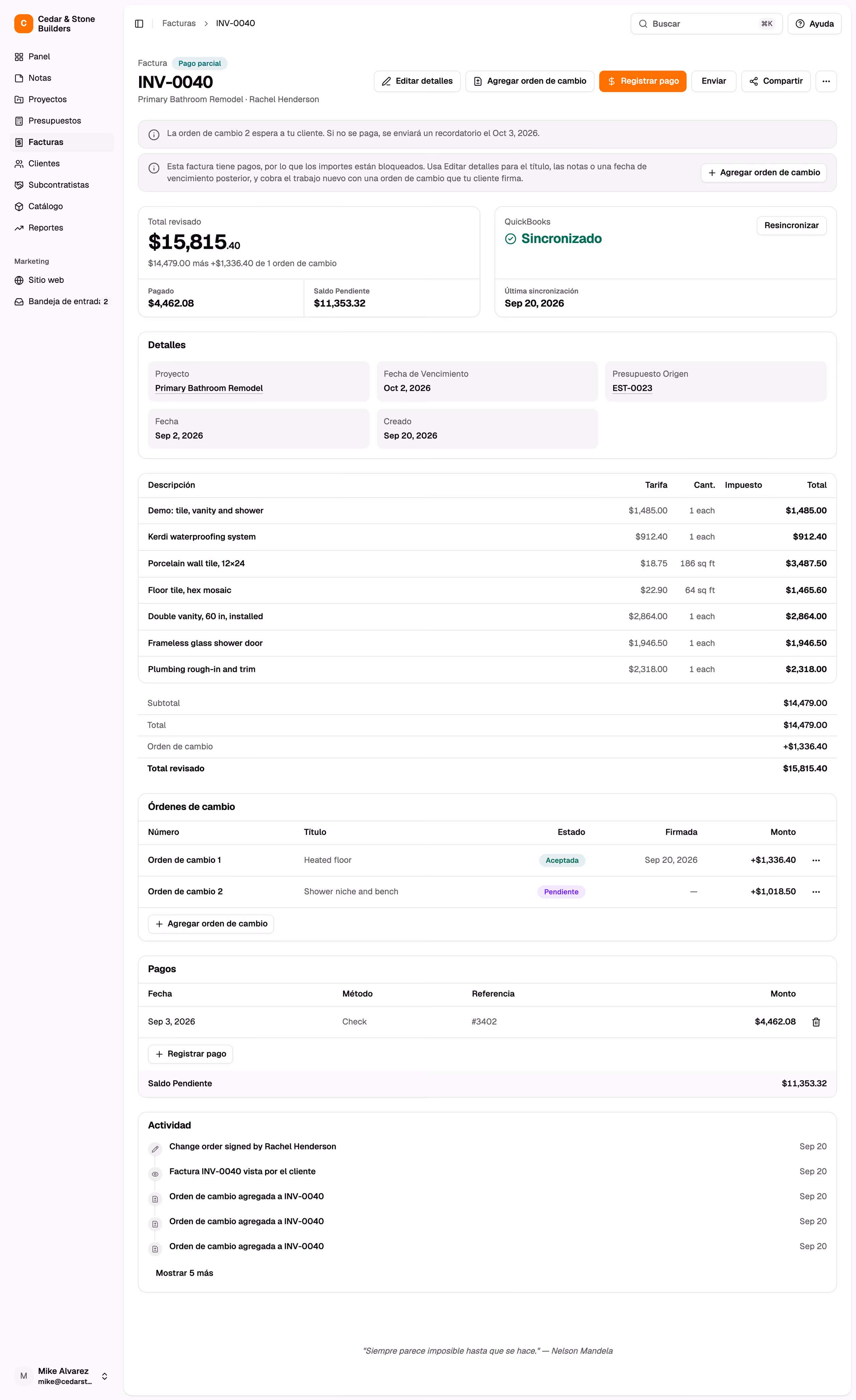Click the Aceptada status badge
The width and height of the screenshot is (856, 1400).
point(562,860)
